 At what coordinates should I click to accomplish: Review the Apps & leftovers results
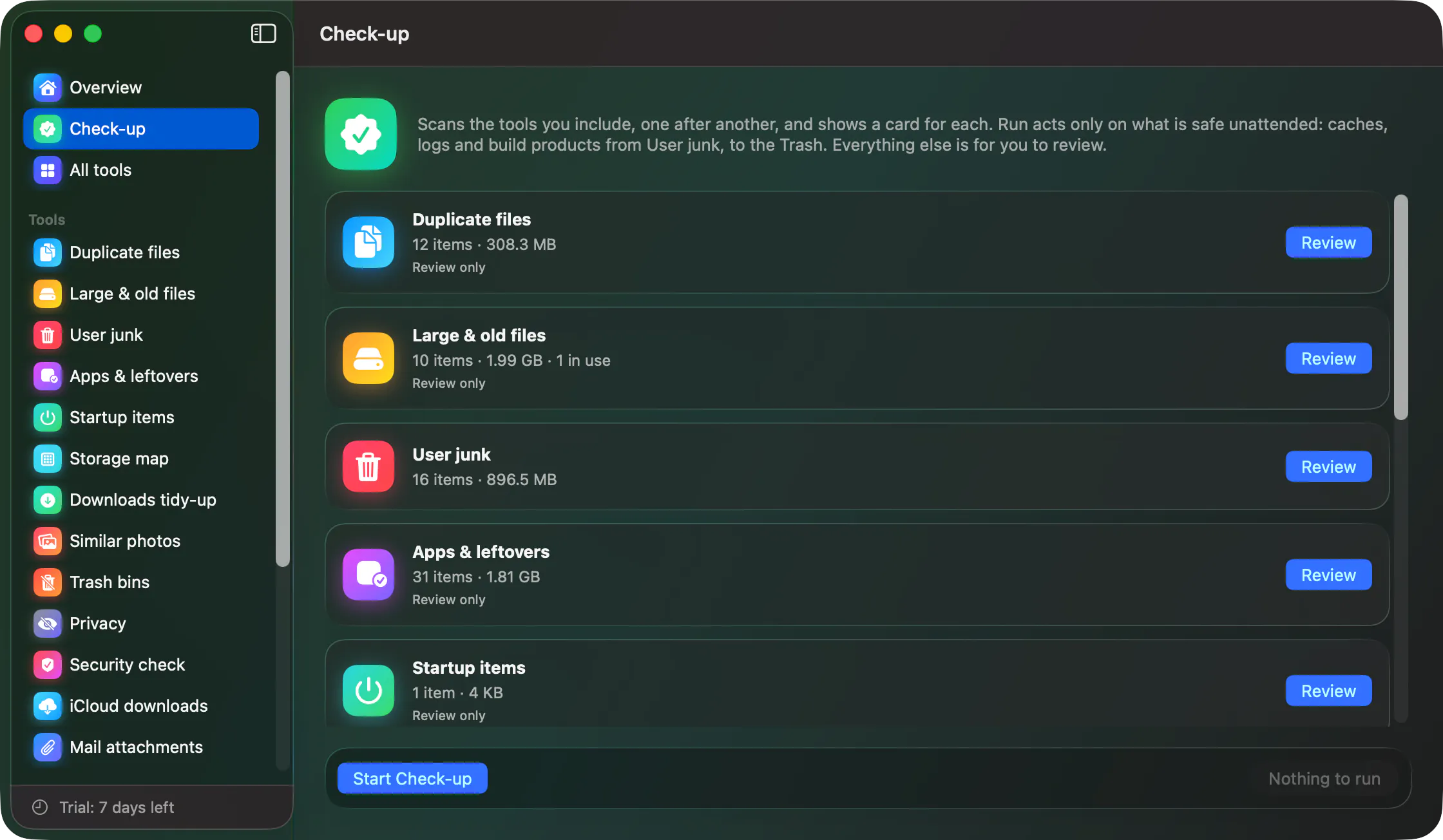[1328, 575]
